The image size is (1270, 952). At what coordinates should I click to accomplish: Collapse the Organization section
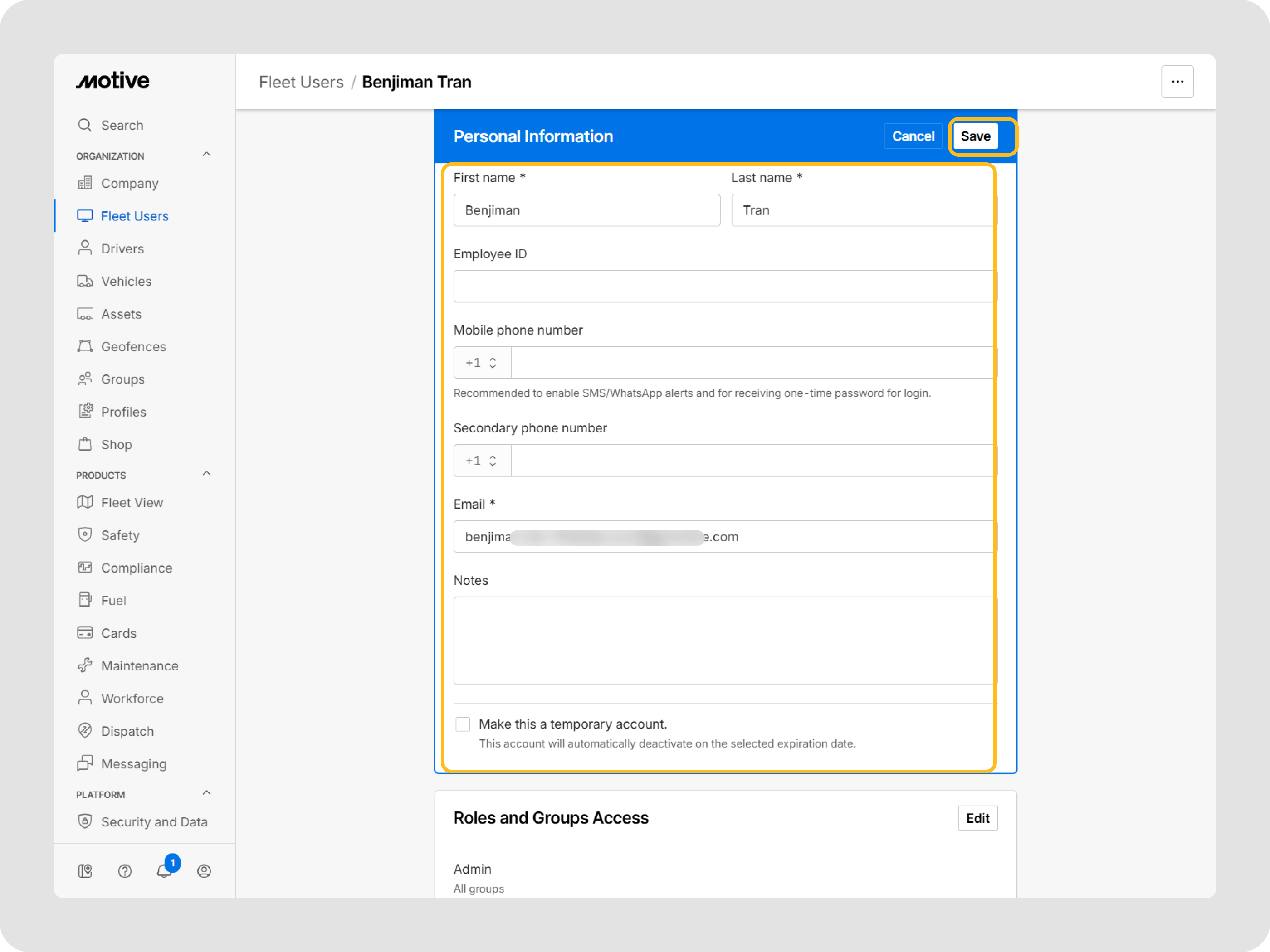[207, 155]
